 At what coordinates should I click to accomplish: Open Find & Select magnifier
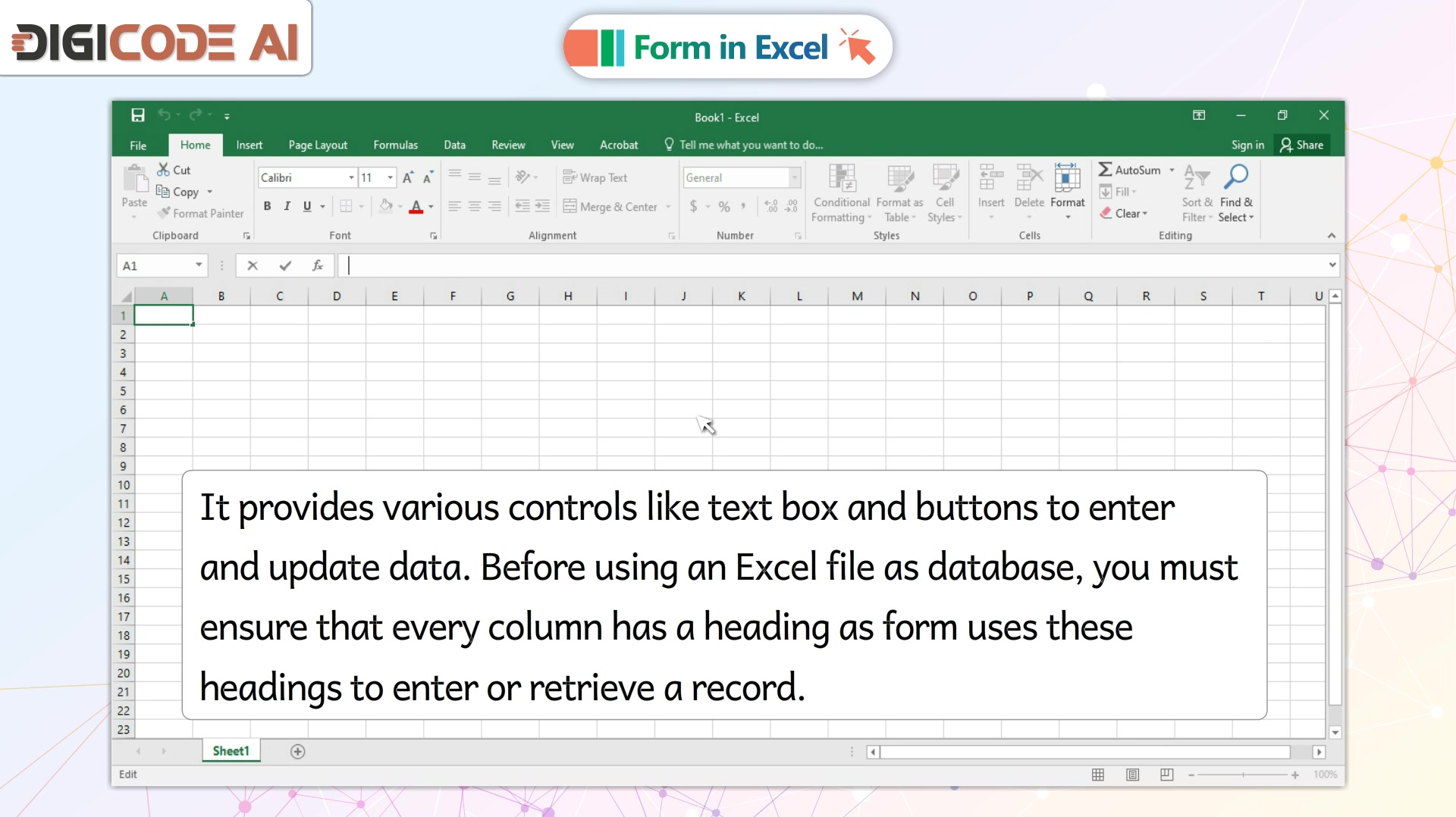[x=1236, y=193]
